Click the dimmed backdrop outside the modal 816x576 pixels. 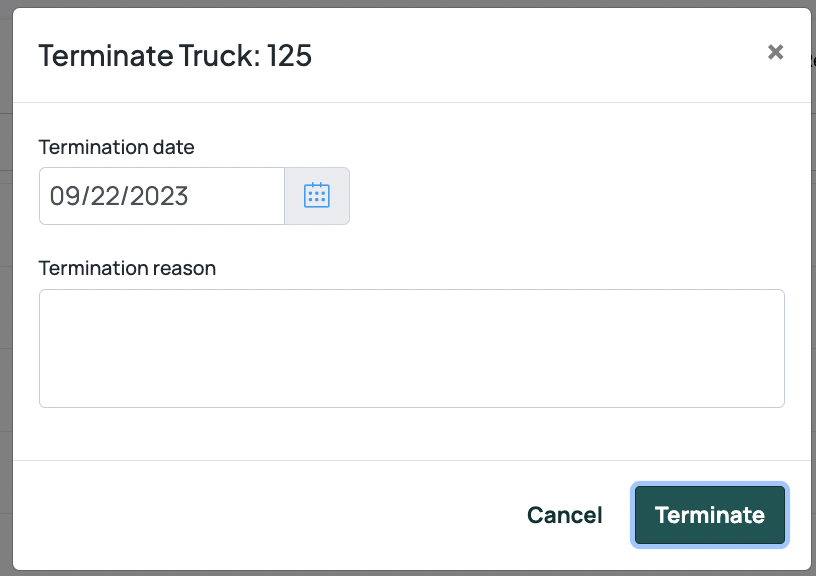[6, 312]
